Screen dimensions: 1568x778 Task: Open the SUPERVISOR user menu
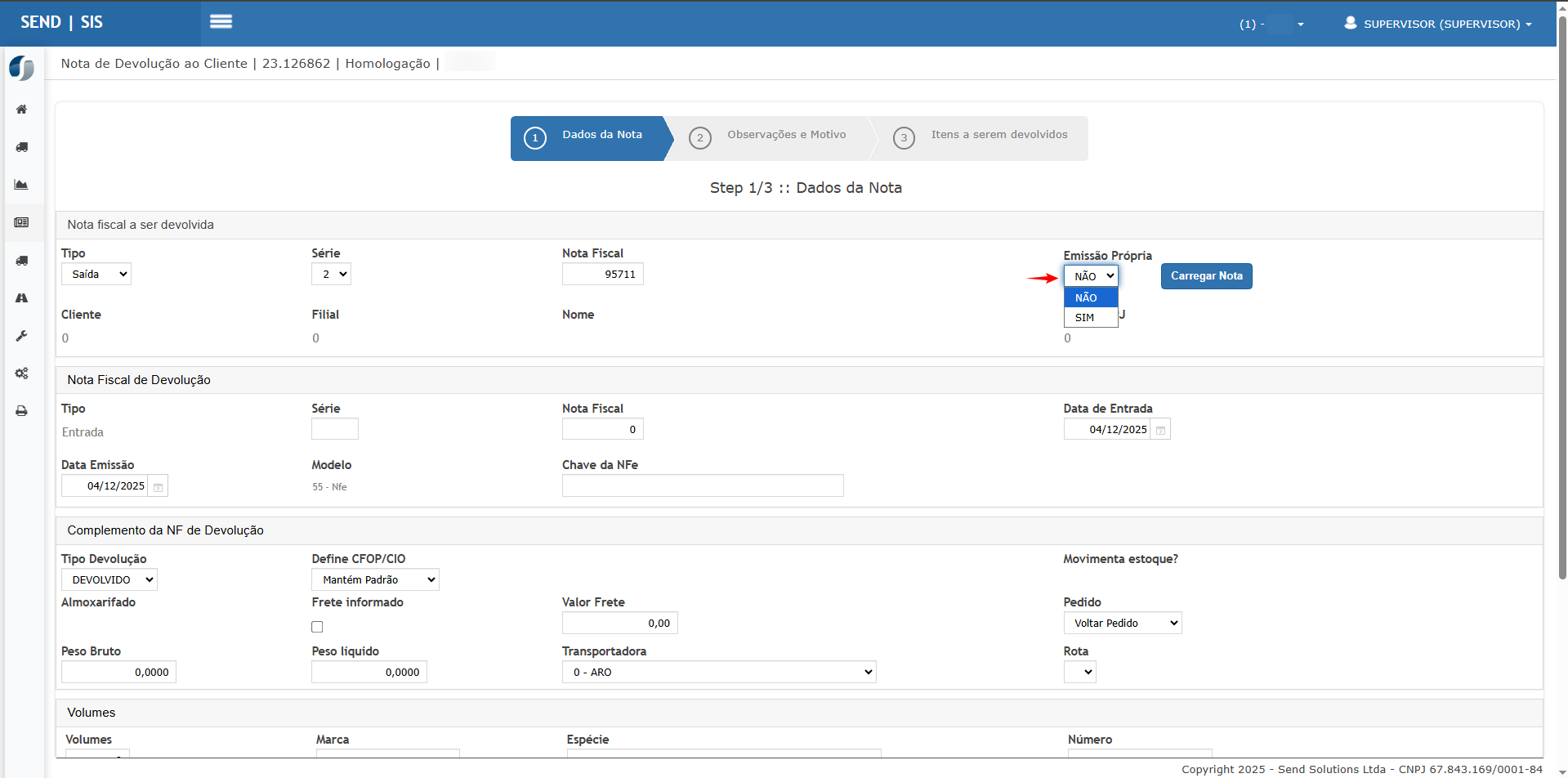point(1440,24)
